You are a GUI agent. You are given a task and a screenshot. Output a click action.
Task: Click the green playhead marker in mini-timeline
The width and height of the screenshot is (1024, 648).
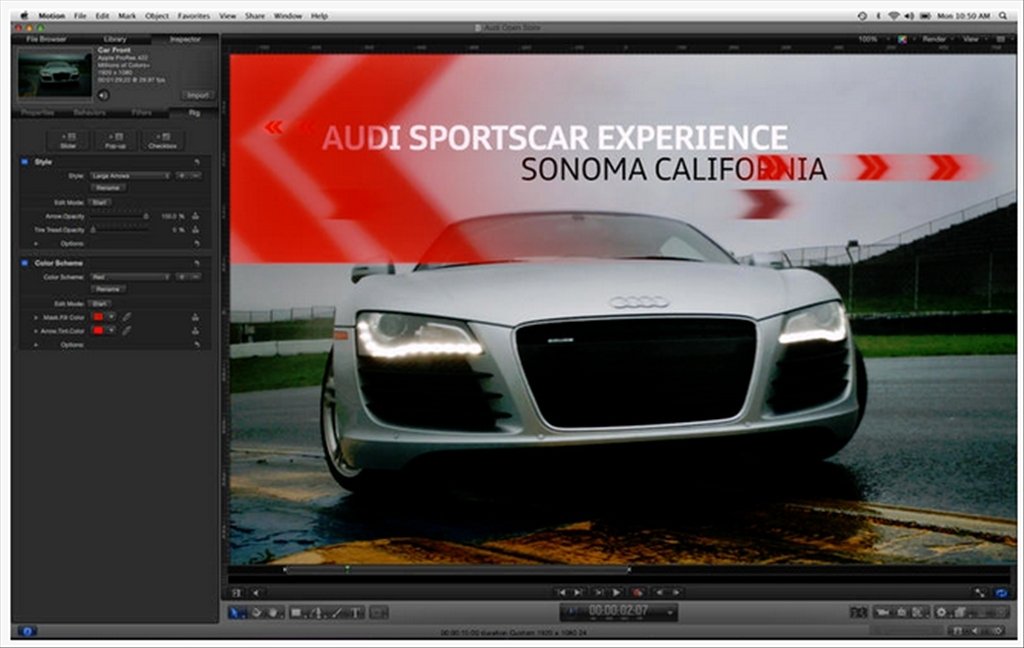(x=347, y=569)
